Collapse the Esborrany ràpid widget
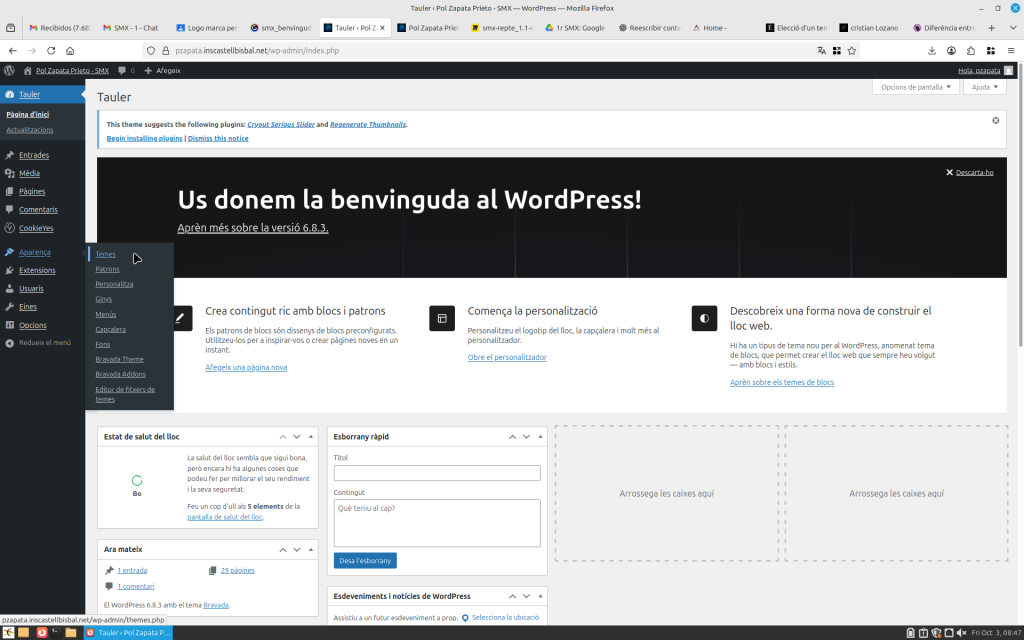 point(539,437)
